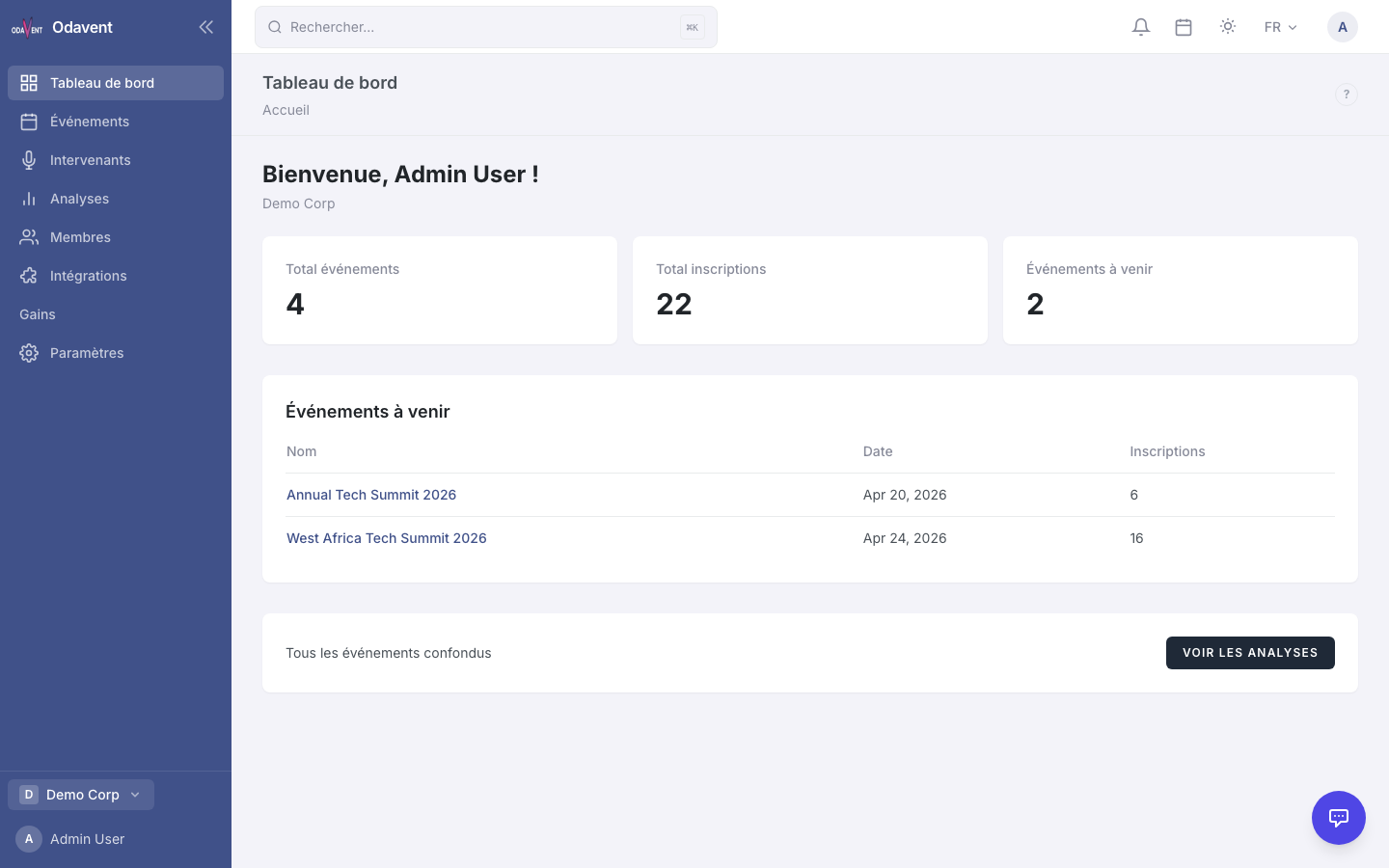
Task: Toggle light/dark theme sun icon
Action: point(1228,27)
